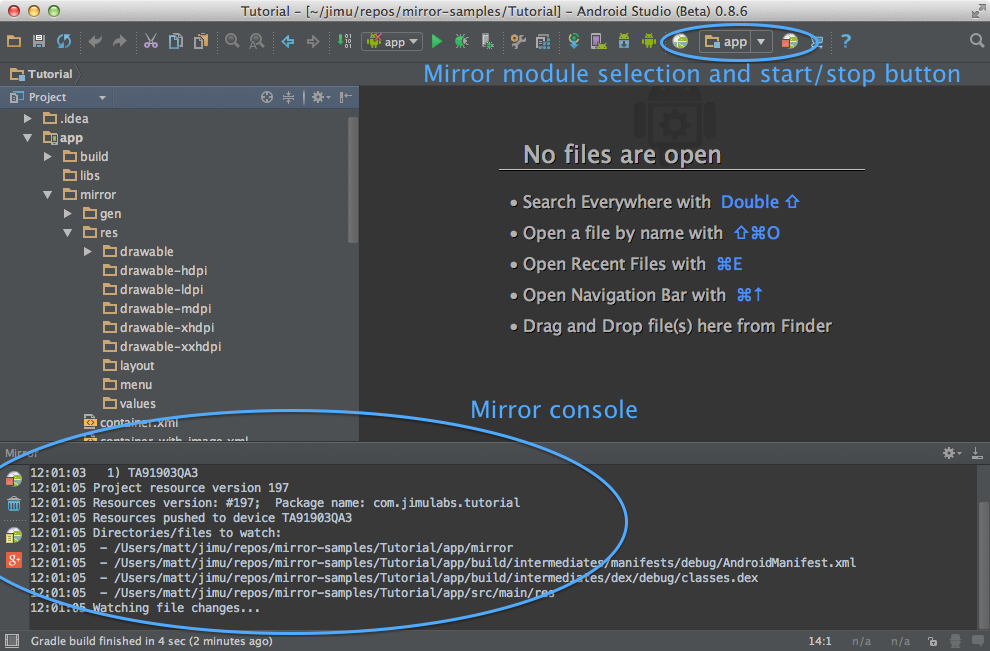This screenshot has height=651, width=990.
Task: Open Project Structure wrench icon
Action: click(518, 42)
